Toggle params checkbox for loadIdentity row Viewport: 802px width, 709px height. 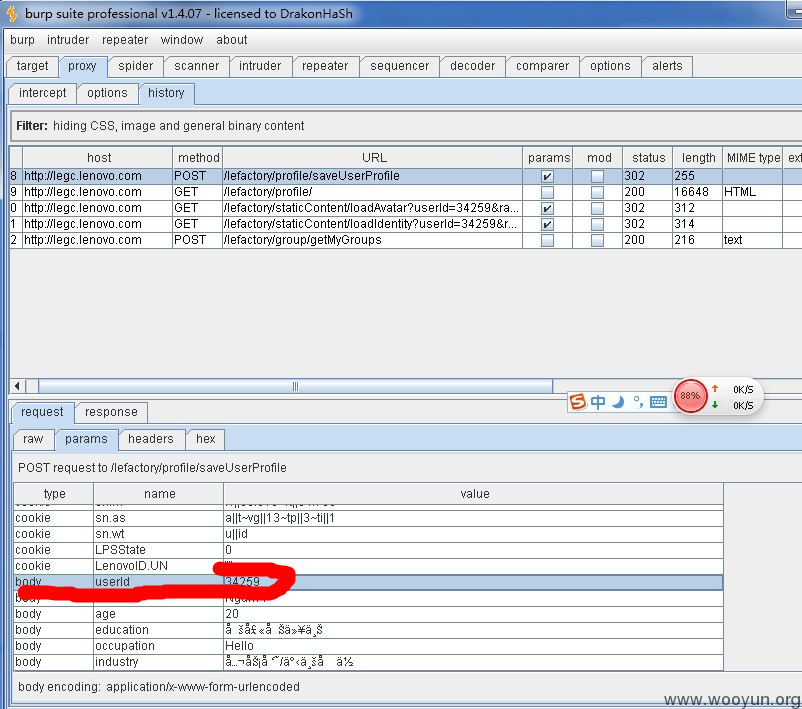click(547, 224)
